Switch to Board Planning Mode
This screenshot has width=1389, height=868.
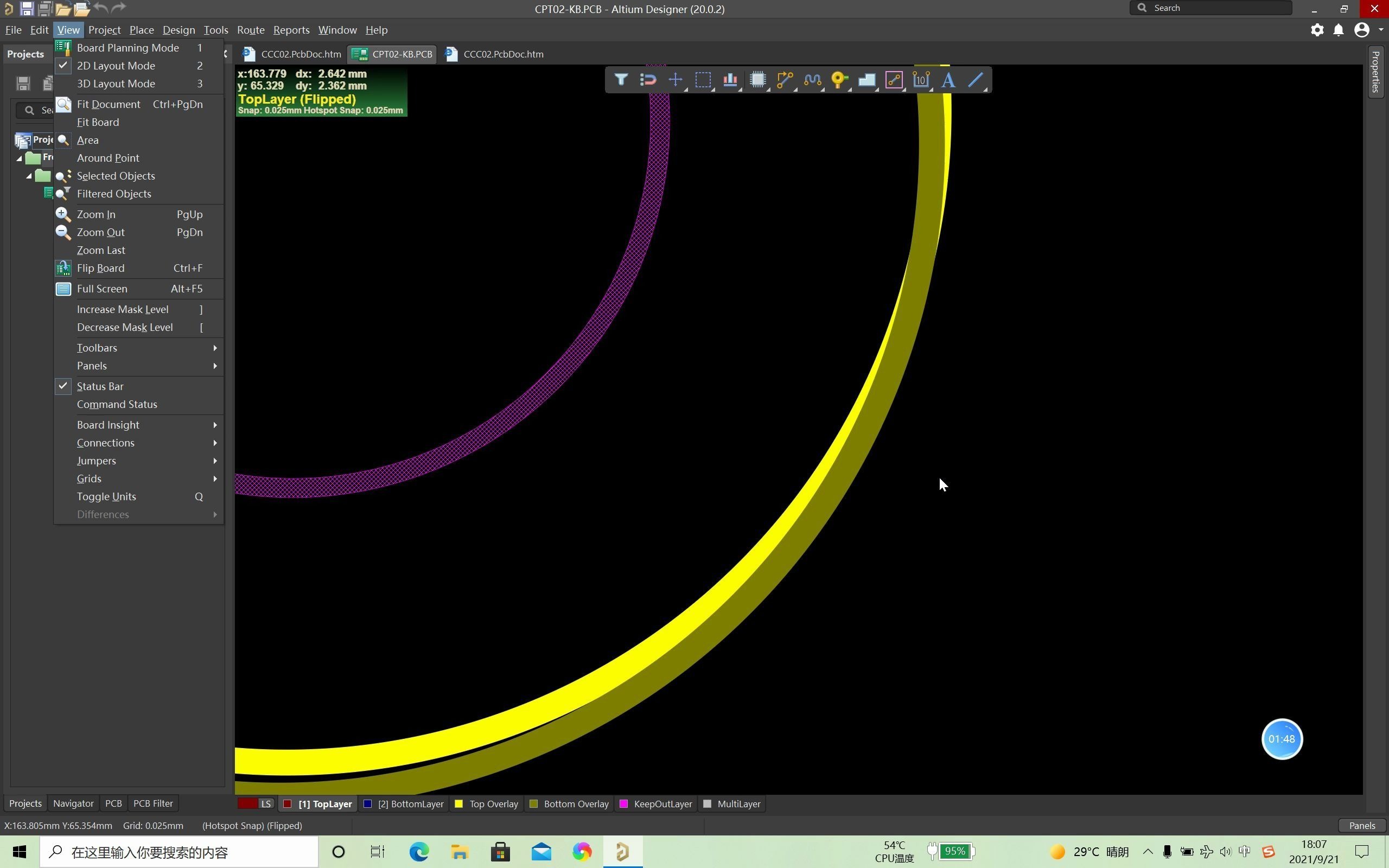128,48
